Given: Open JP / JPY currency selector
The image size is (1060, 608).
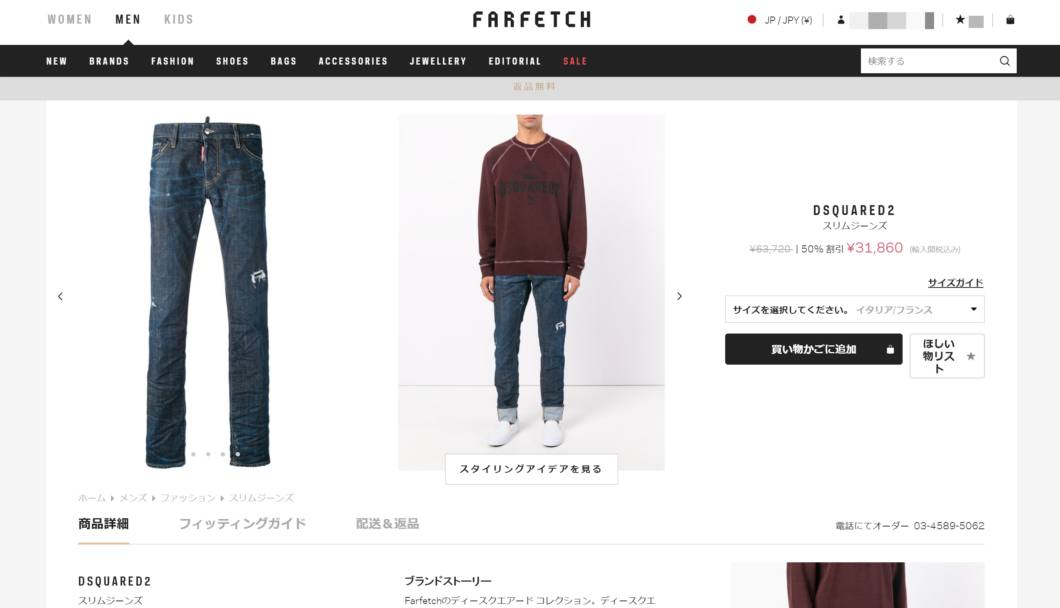Looking at the screenshot, I should point(788,20).
